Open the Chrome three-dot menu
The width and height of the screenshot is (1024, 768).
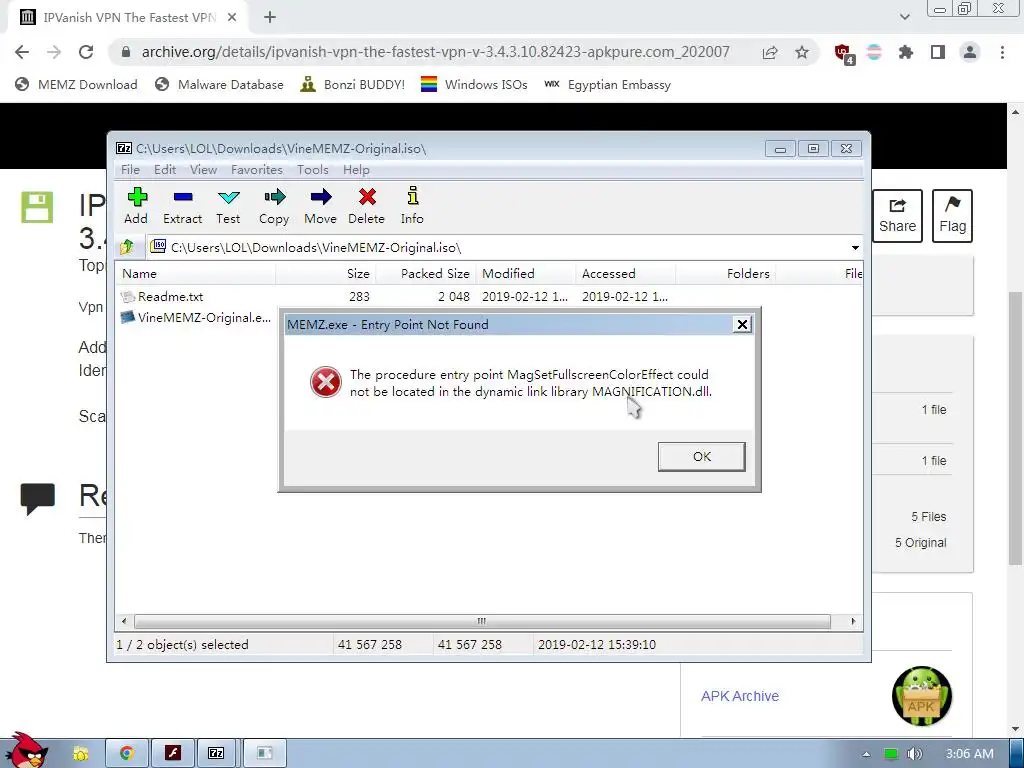pos(1002,52)
